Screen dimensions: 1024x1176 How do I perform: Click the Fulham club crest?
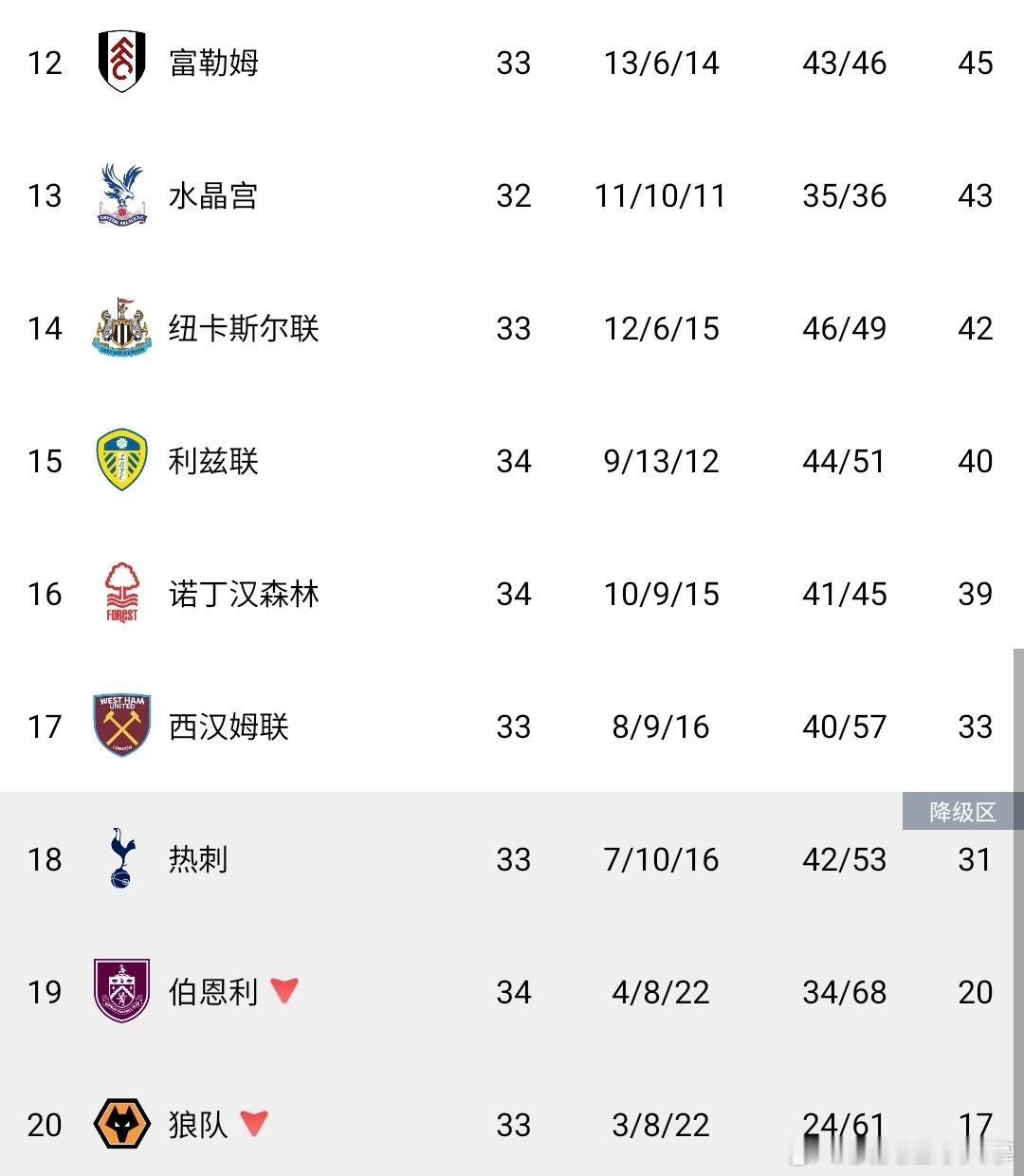click(120, 63)
